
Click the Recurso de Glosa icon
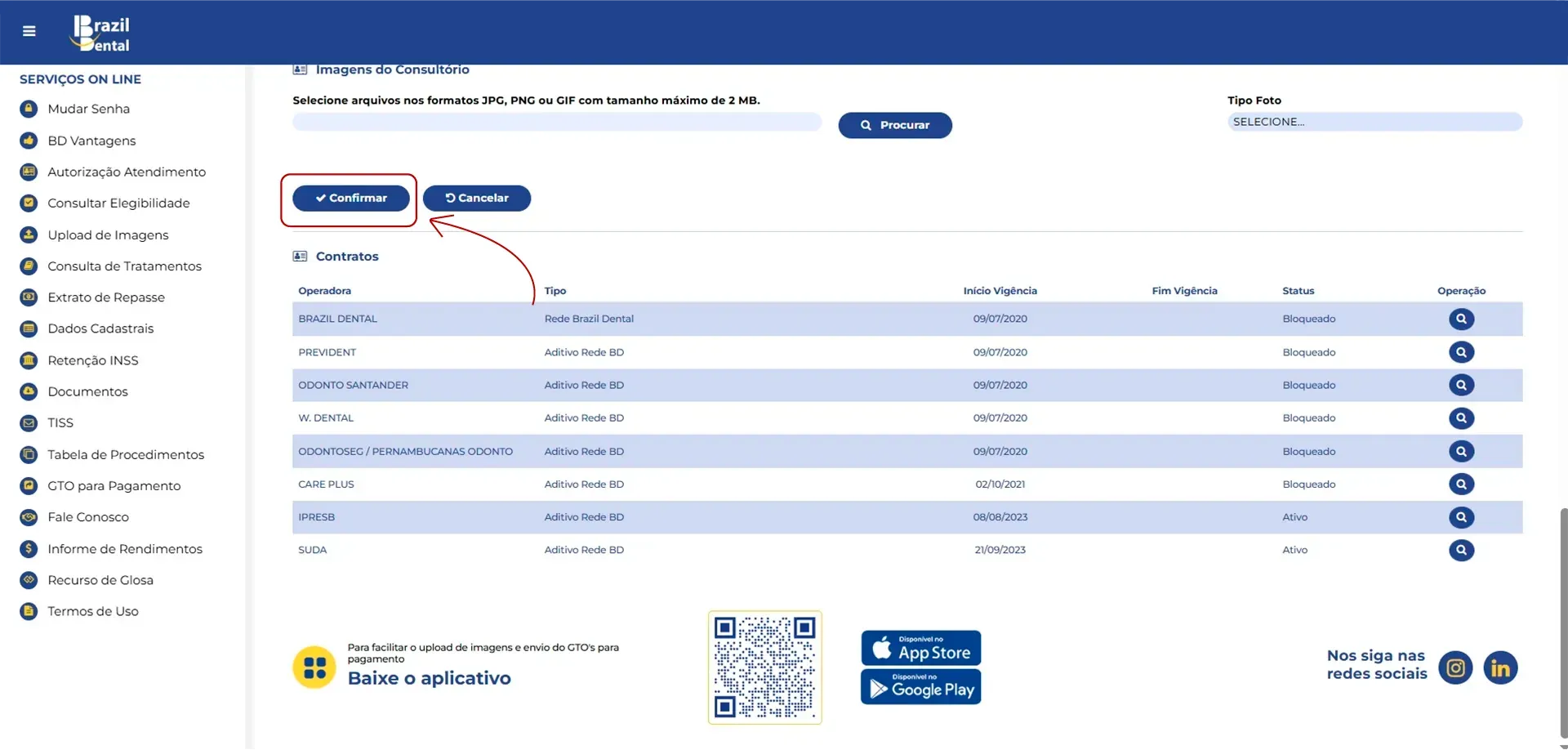(x=29, y=580)
